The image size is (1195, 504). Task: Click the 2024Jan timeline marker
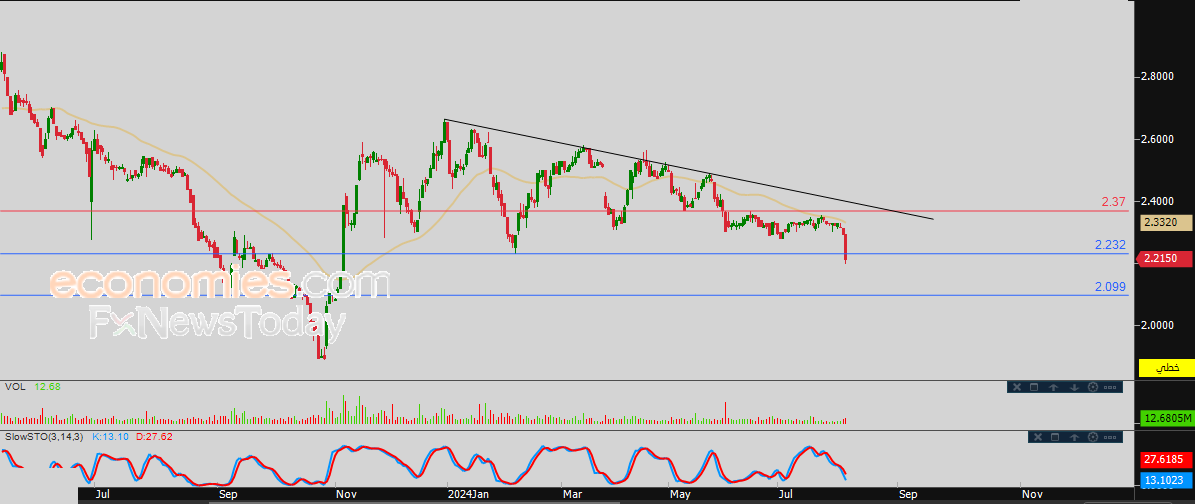pyautogui.click(x=467, y=494)
